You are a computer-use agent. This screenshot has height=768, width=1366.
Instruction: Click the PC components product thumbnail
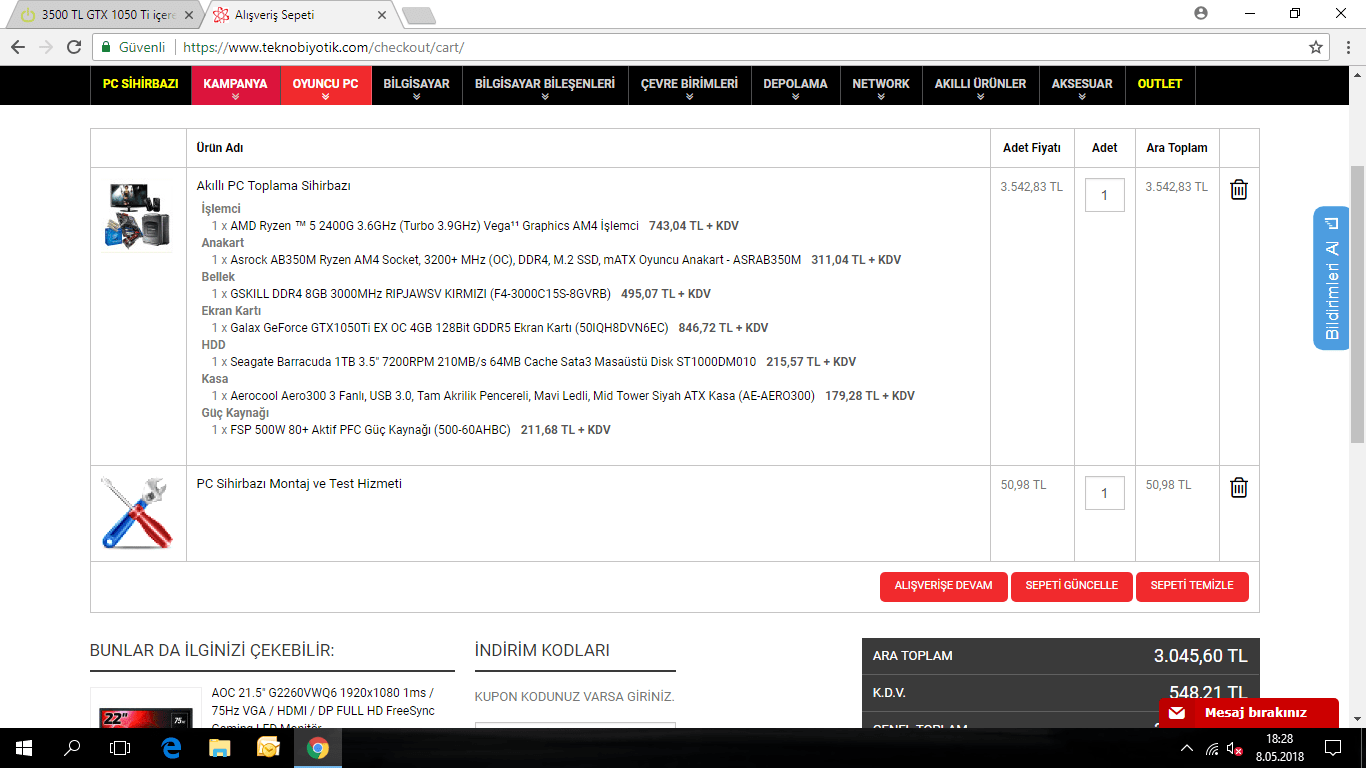point(138,216)
